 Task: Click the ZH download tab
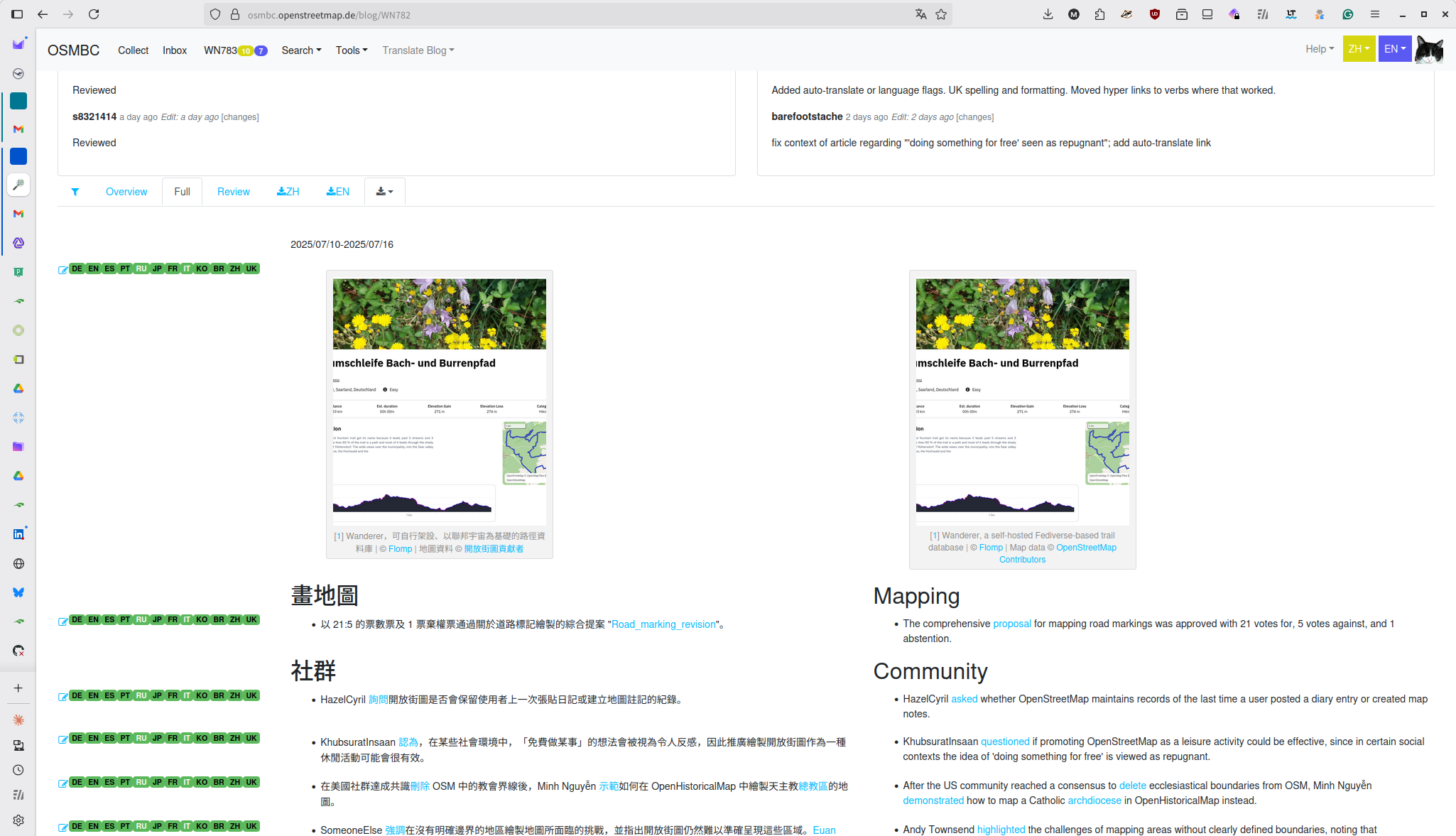click(x=288, y=192)
